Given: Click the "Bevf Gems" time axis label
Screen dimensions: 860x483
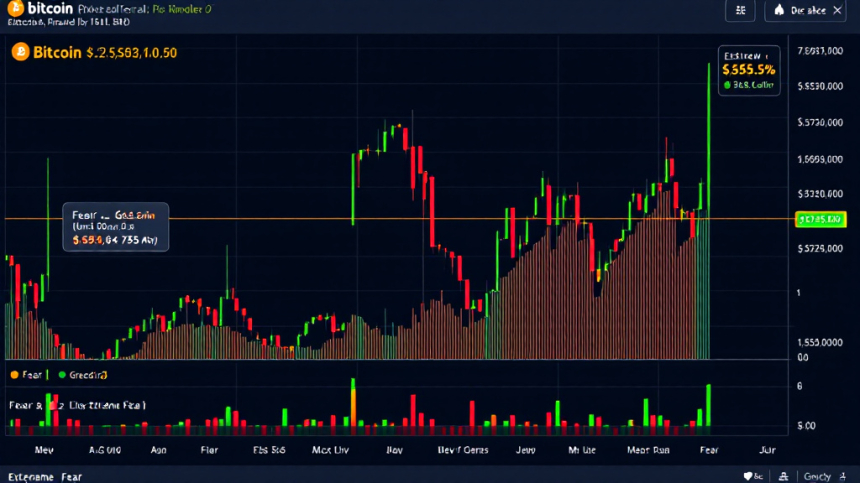Looking at the screenshot, I should point(463,450).
